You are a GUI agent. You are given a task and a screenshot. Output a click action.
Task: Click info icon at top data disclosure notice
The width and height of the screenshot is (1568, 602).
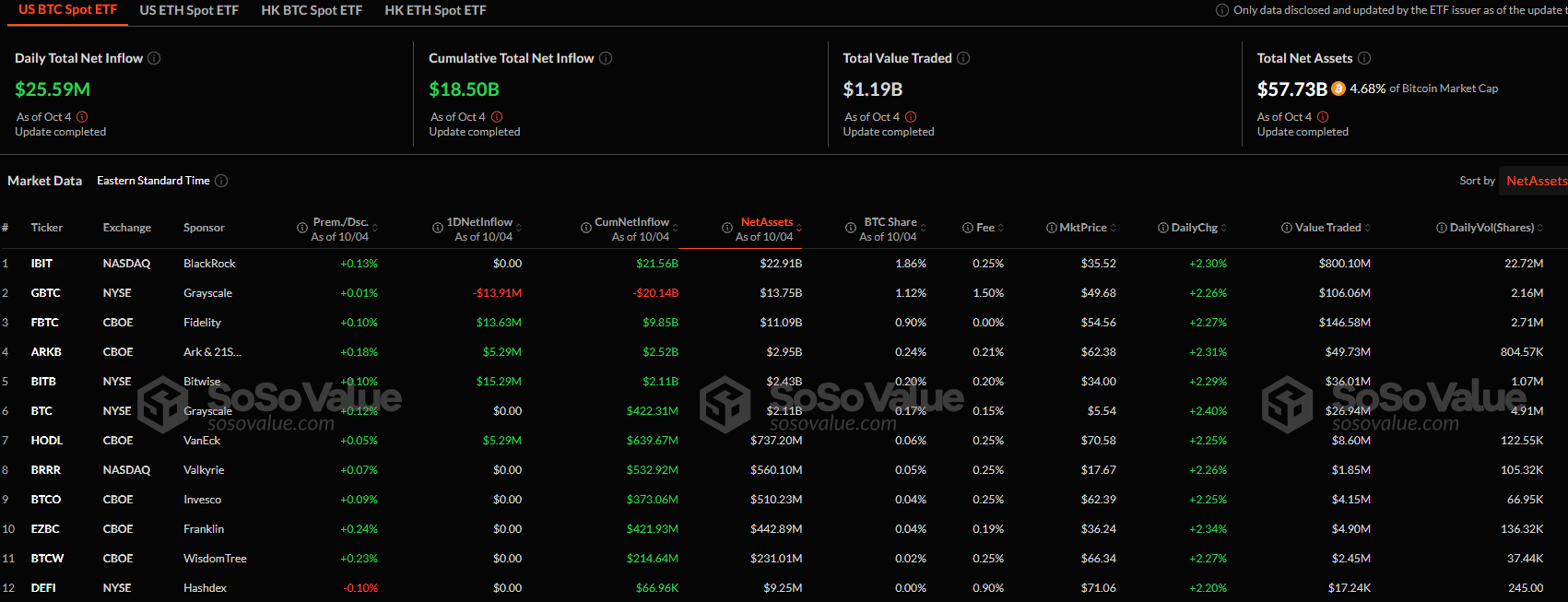tap(1222, 10)
